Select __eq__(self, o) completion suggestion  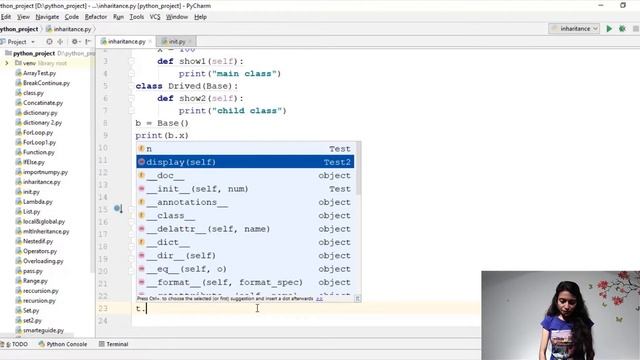[245, 269]
